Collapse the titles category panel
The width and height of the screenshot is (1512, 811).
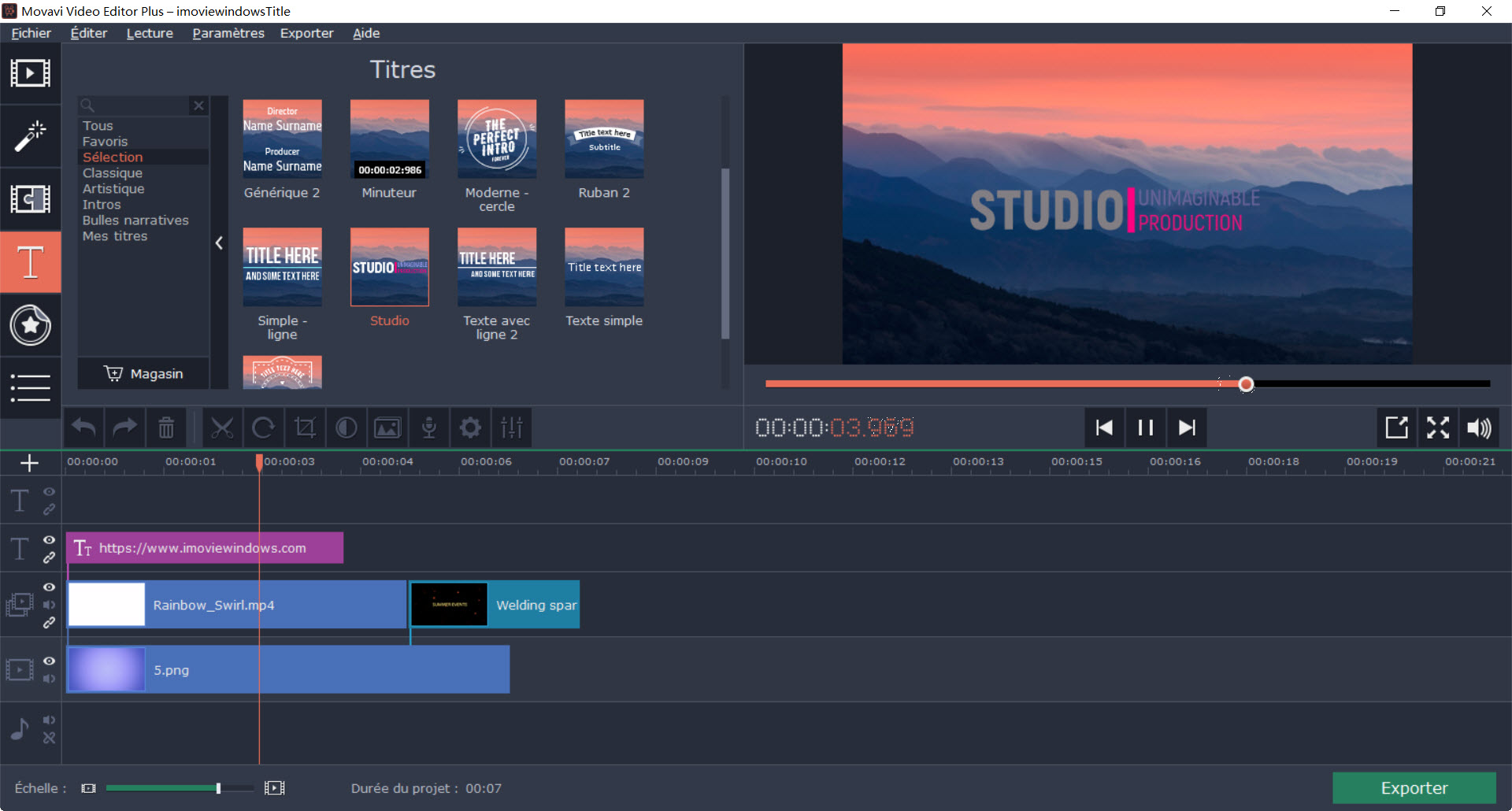219,243
